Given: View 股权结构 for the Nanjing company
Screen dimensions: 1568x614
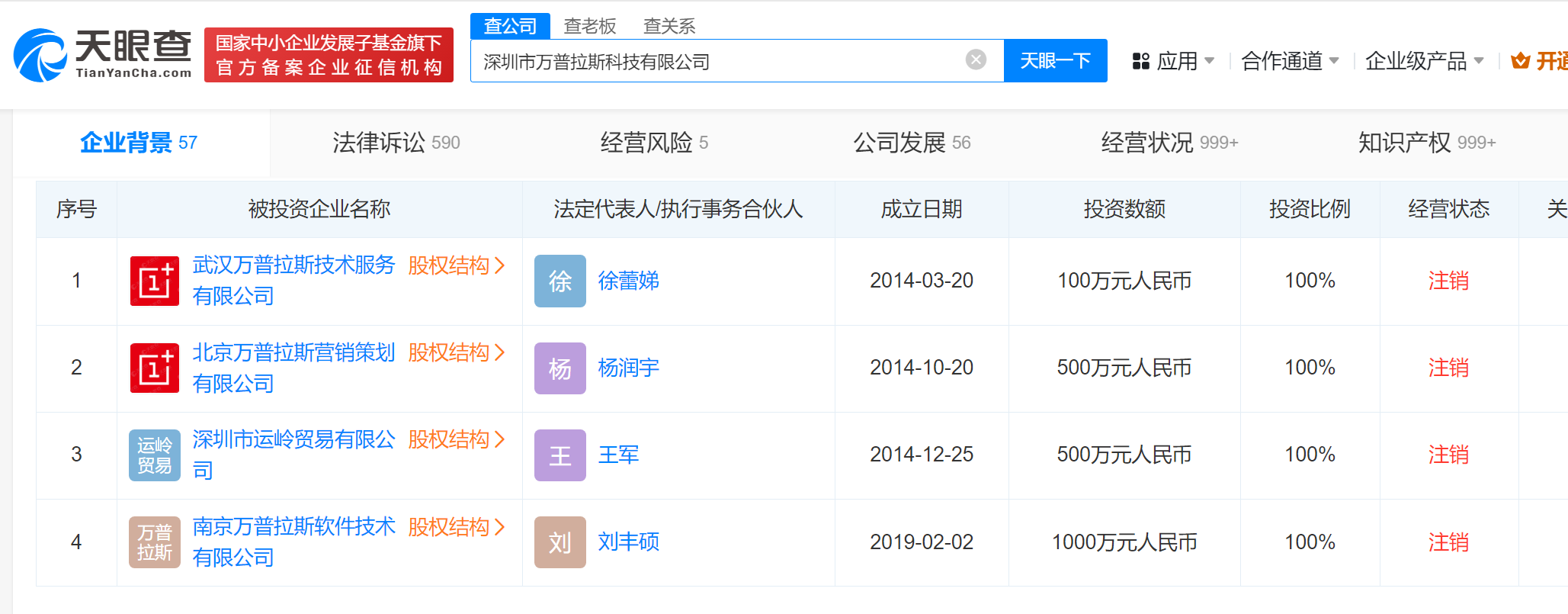Looking at the screenshot, I should 457,527.
